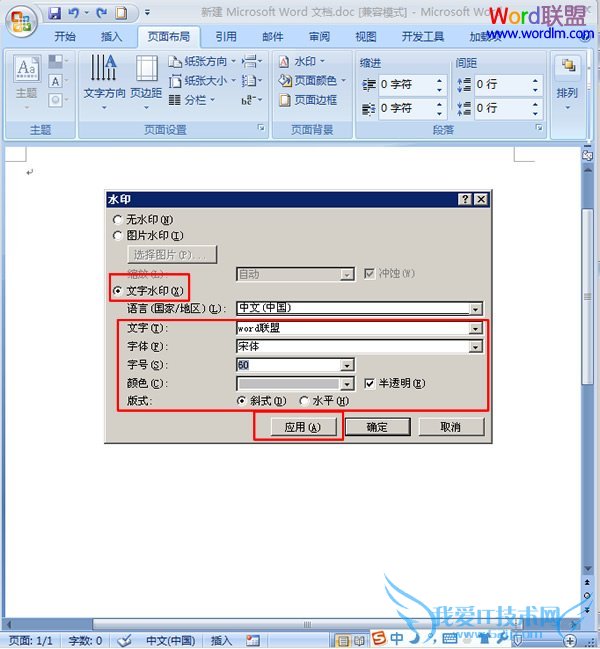Click spell check icon in status bar

[x=124, y=641]
